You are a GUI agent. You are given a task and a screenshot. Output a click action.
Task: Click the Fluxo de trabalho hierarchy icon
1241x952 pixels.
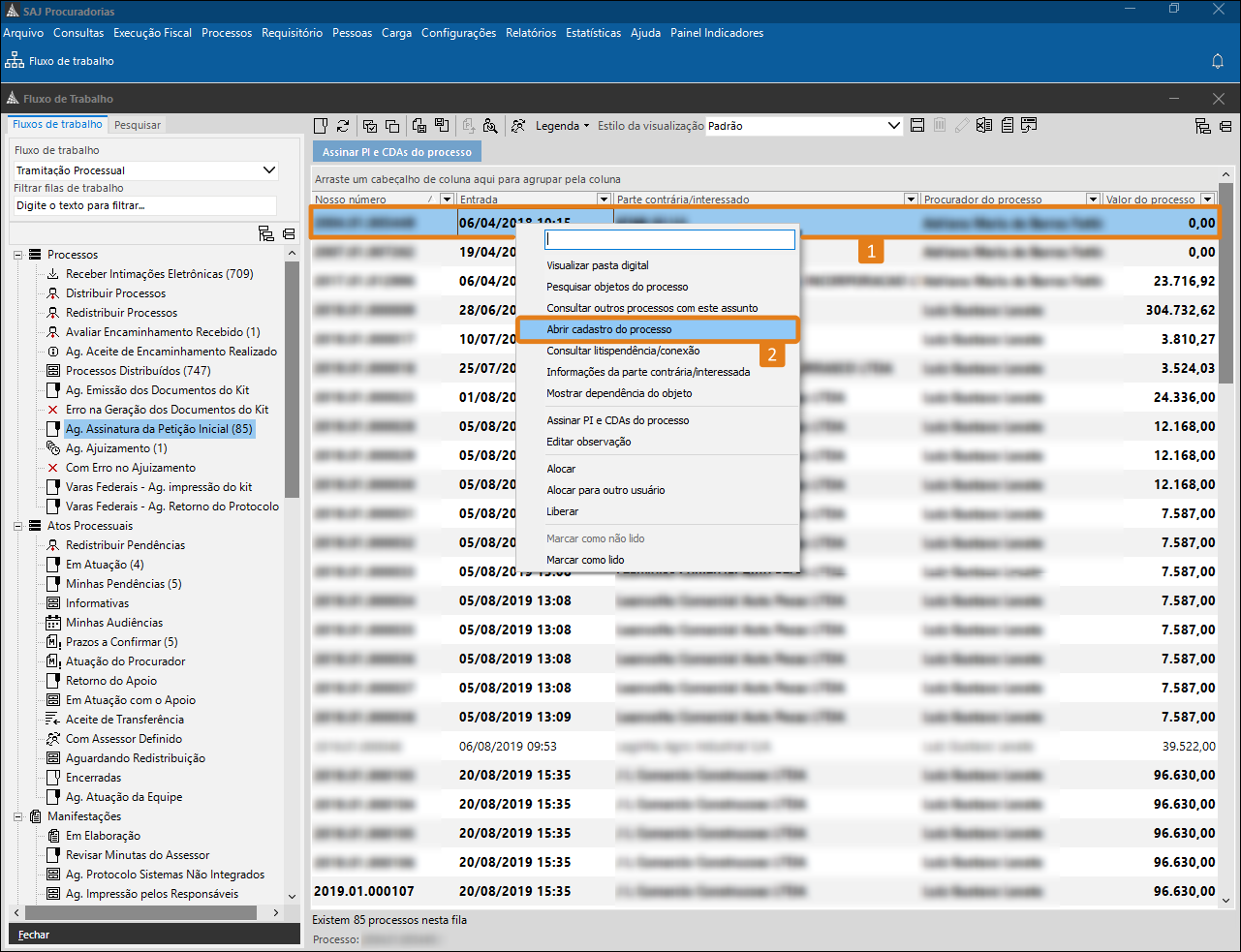coord(15,61)
